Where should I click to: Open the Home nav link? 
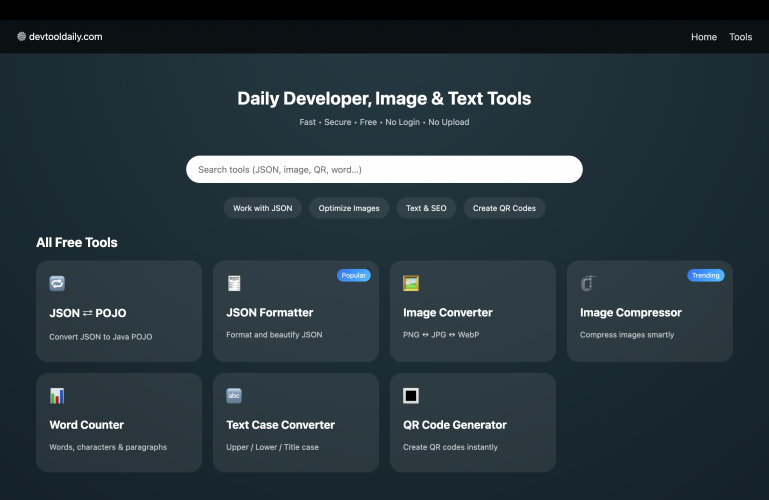point(704,37)
